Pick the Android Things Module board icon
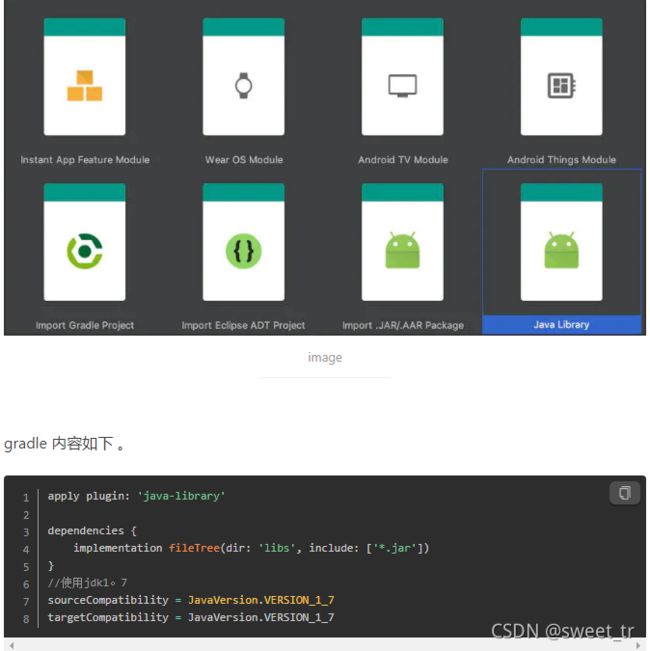 pos(561,86)
